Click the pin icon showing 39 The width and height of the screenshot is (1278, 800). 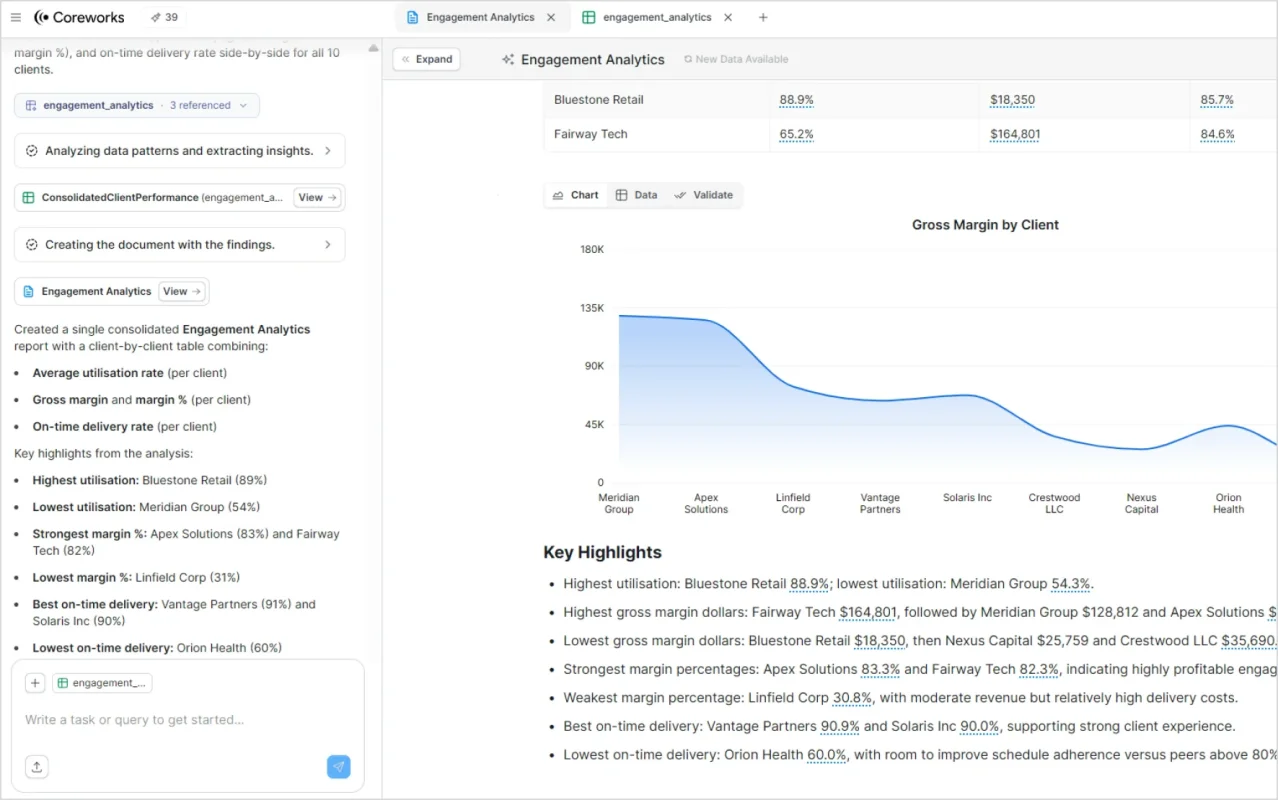click(x=157, y=17)
